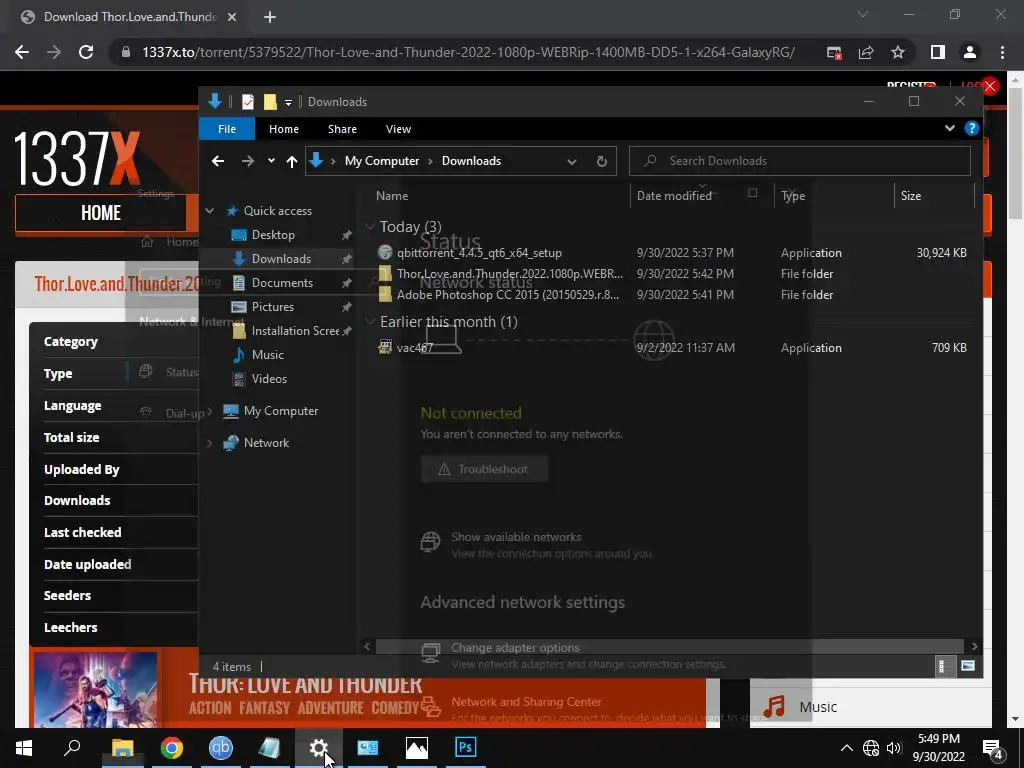Viewport: 1024px width, 768px height.
Task: Click My Computer in address breadcrumb
Action: tap(382, 161)
